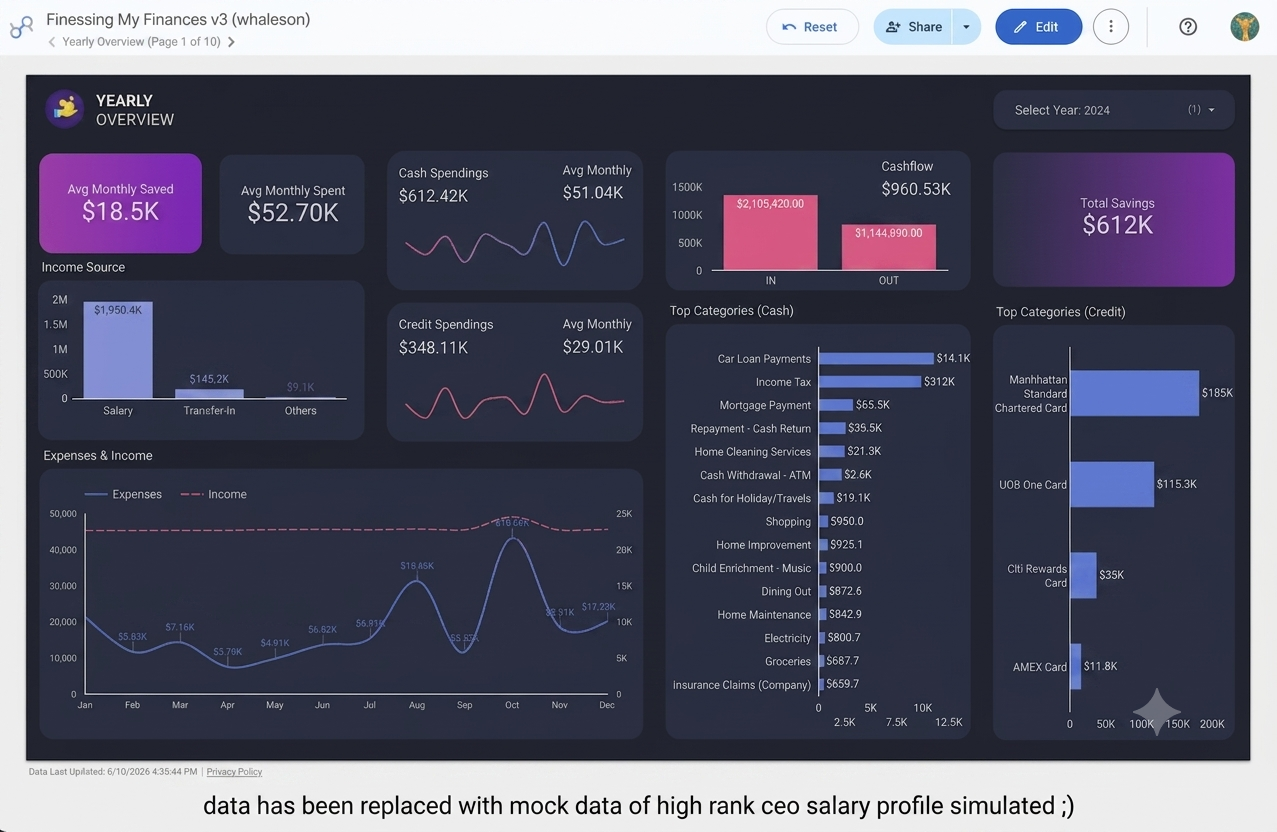Click the Share button
1277x832 pixels.
[913, 27]
